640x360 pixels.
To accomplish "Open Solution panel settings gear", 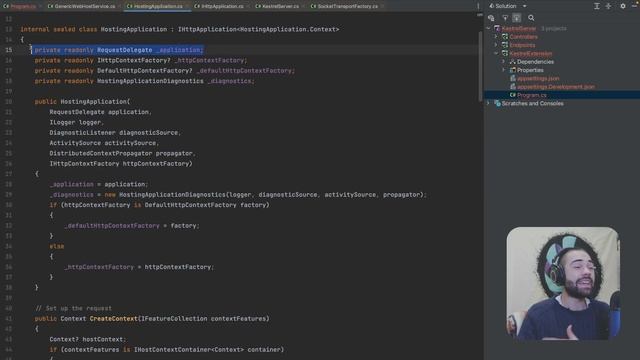I will (623, 6).
